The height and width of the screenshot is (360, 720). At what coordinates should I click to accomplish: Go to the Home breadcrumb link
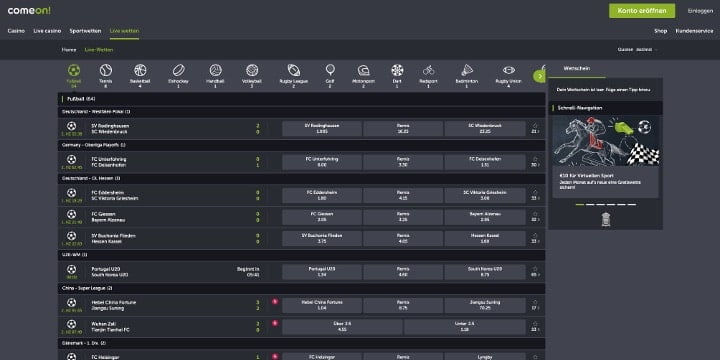[69, 50]
